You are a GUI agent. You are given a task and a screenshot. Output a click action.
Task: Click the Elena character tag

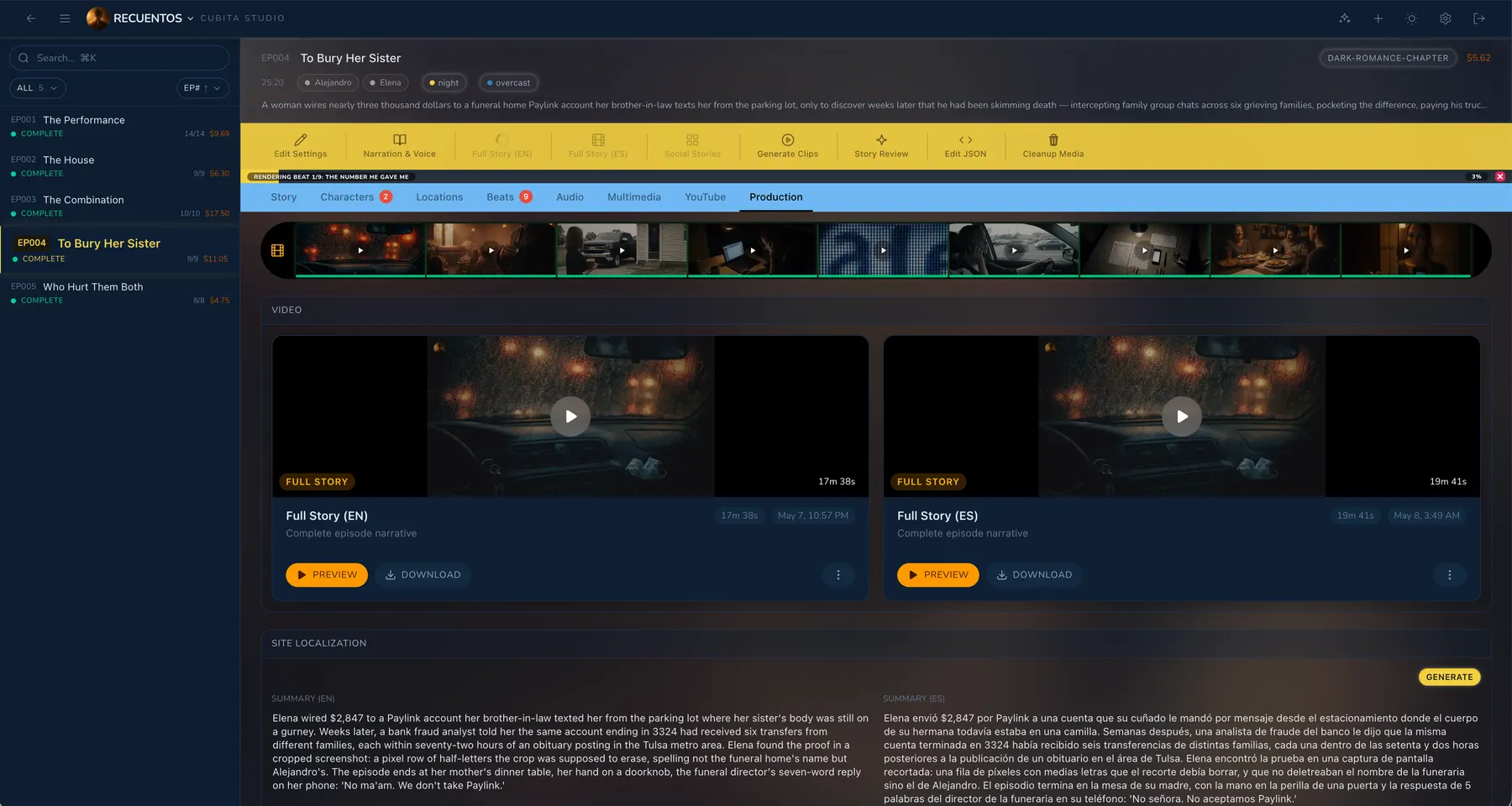point(386,82)
